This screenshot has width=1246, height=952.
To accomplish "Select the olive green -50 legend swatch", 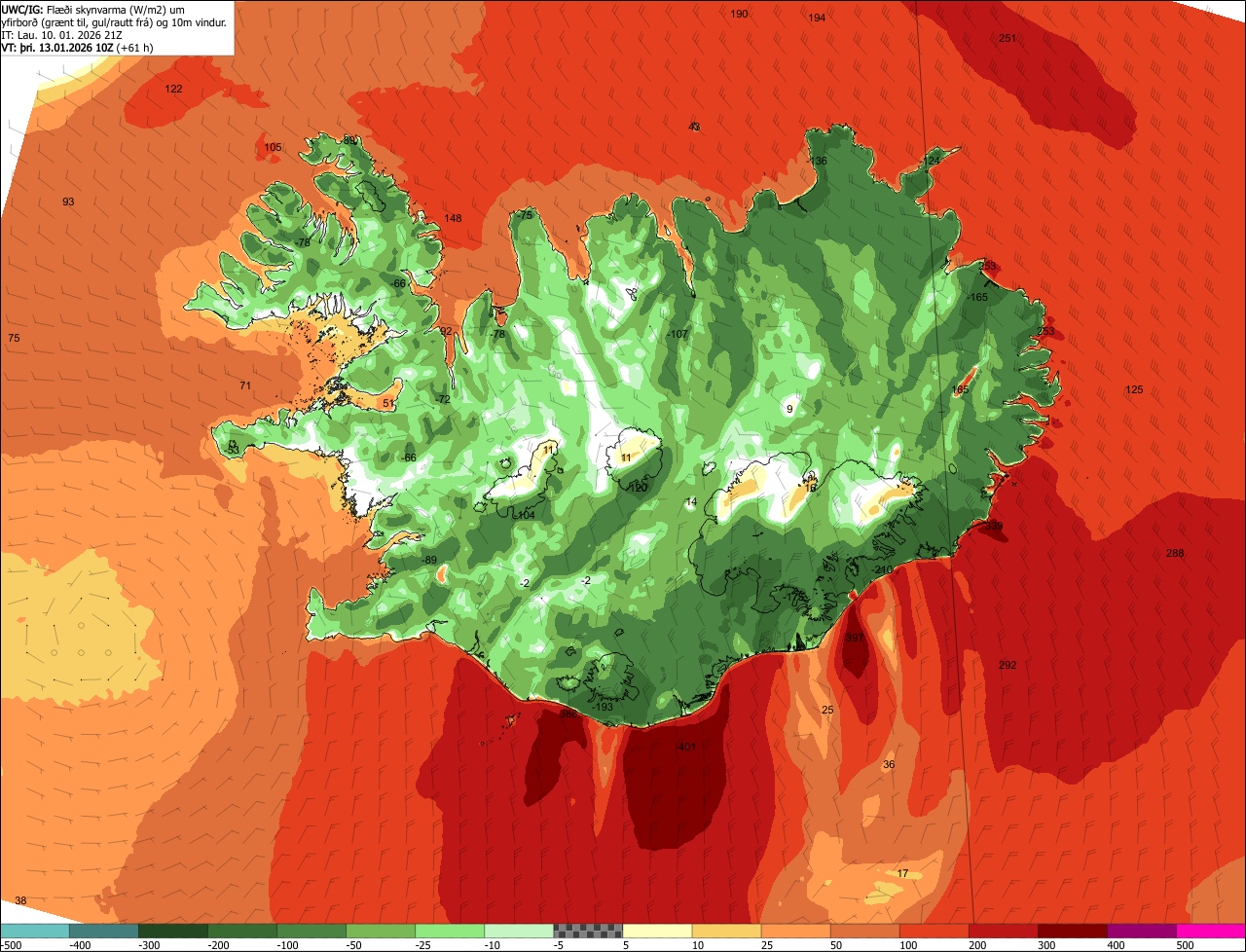I will click(x=381, y=931).
